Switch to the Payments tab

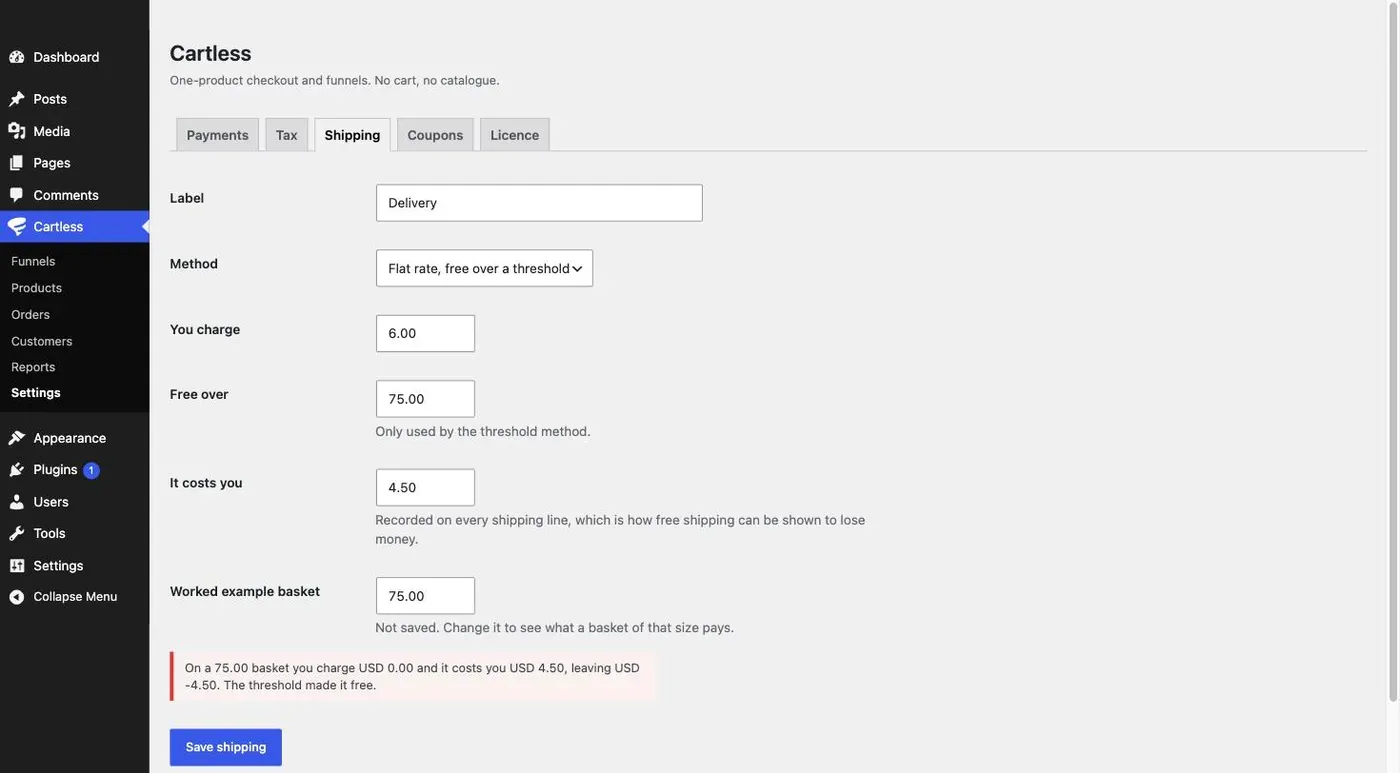[x=218, y=135]
